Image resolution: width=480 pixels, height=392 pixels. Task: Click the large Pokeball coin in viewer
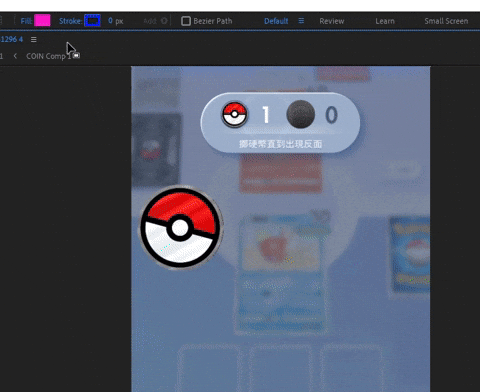click(180, 228)
